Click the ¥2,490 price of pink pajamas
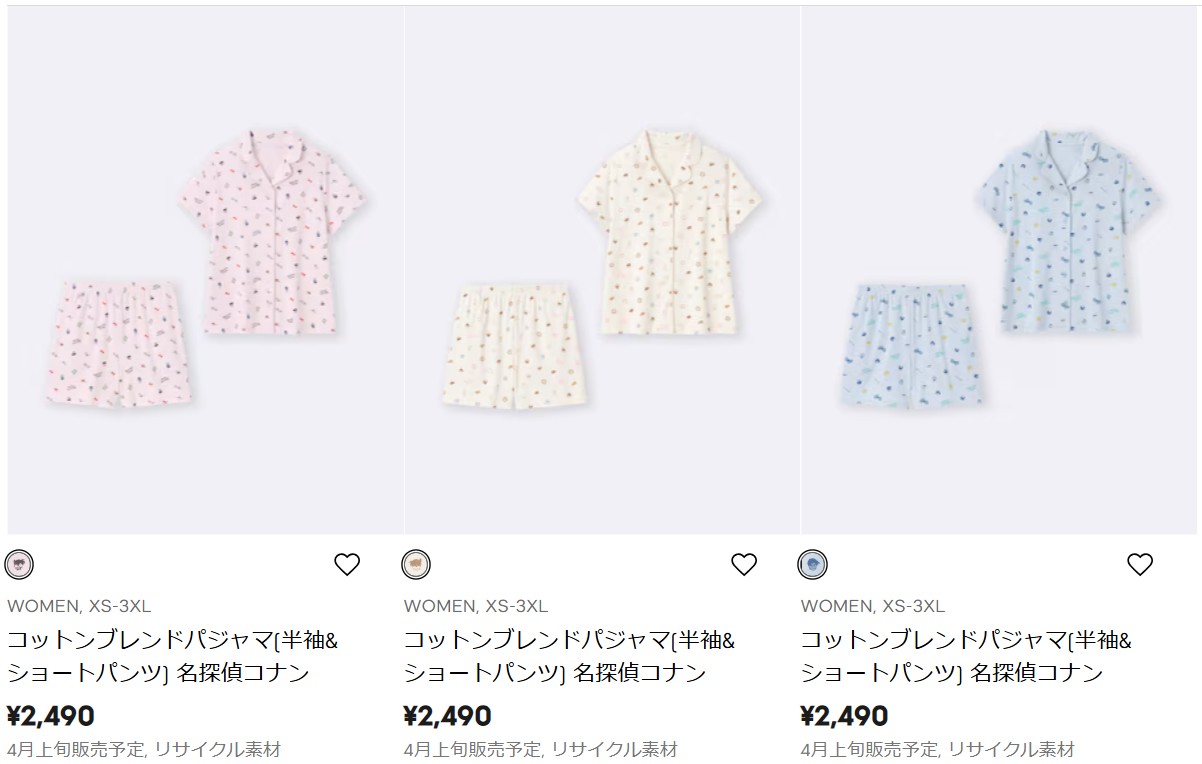1202x764 pixels. [51, 716]
